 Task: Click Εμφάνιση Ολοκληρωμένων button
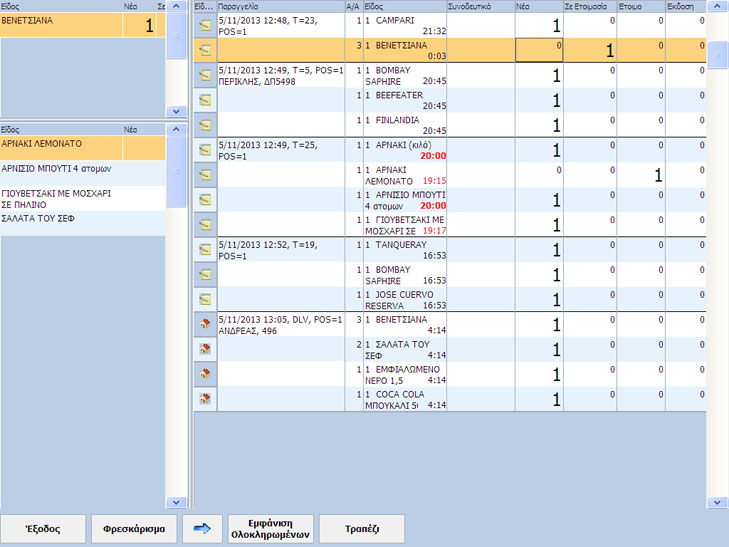click(270, 528)
